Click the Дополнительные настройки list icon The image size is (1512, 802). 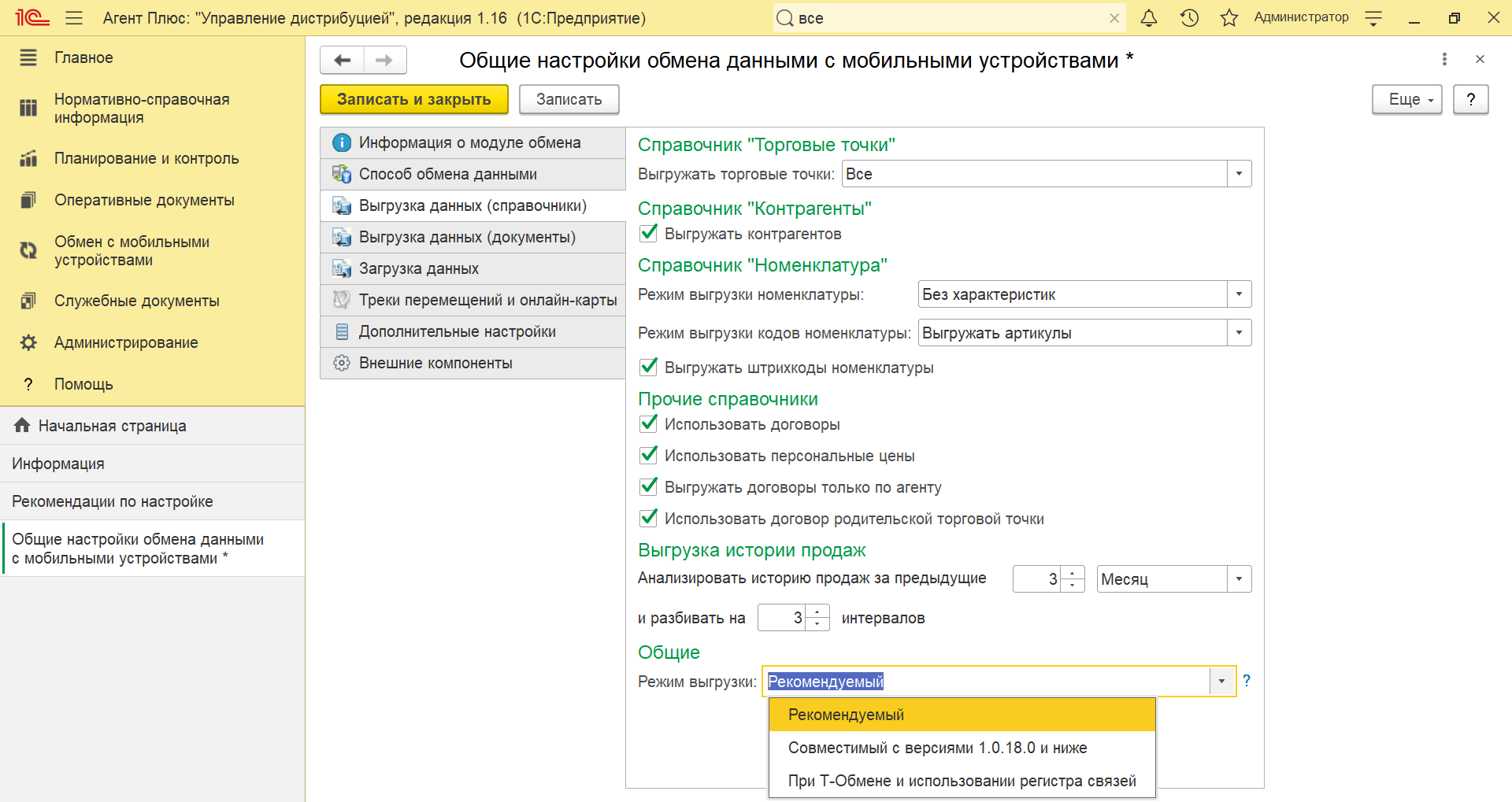(x=342, y=331)
